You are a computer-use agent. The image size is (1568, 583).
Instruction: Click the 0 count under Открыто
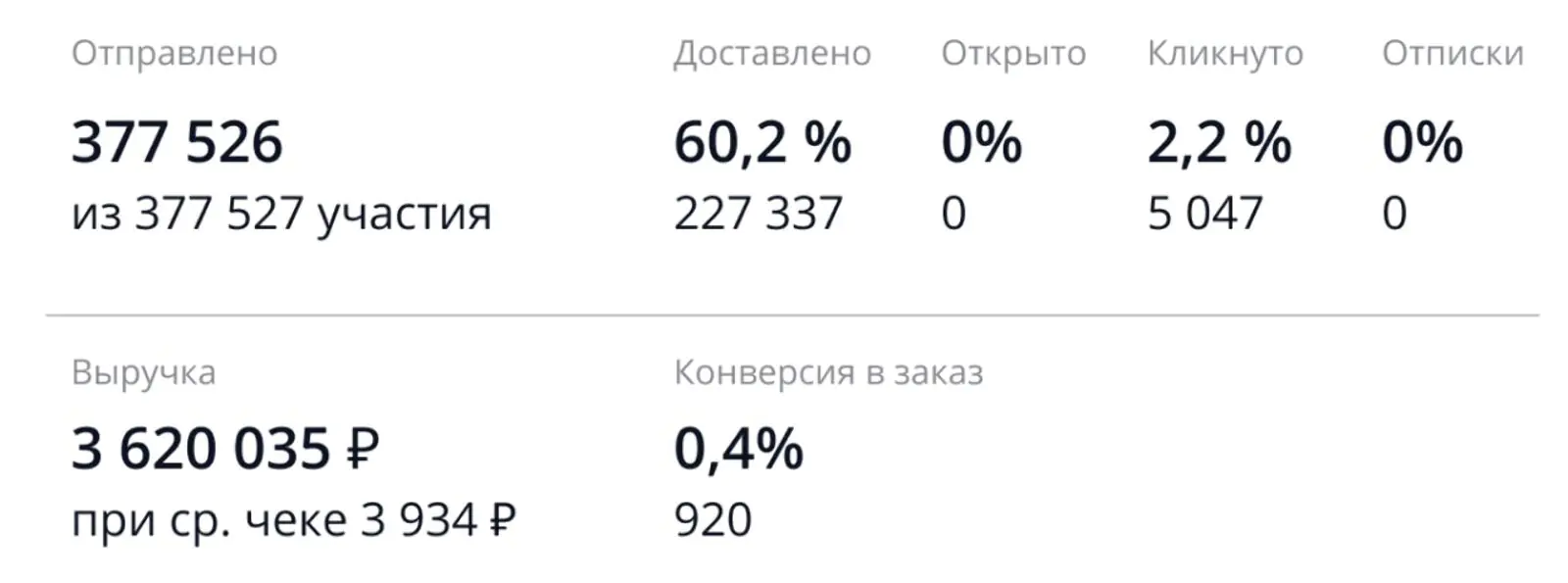954,214
